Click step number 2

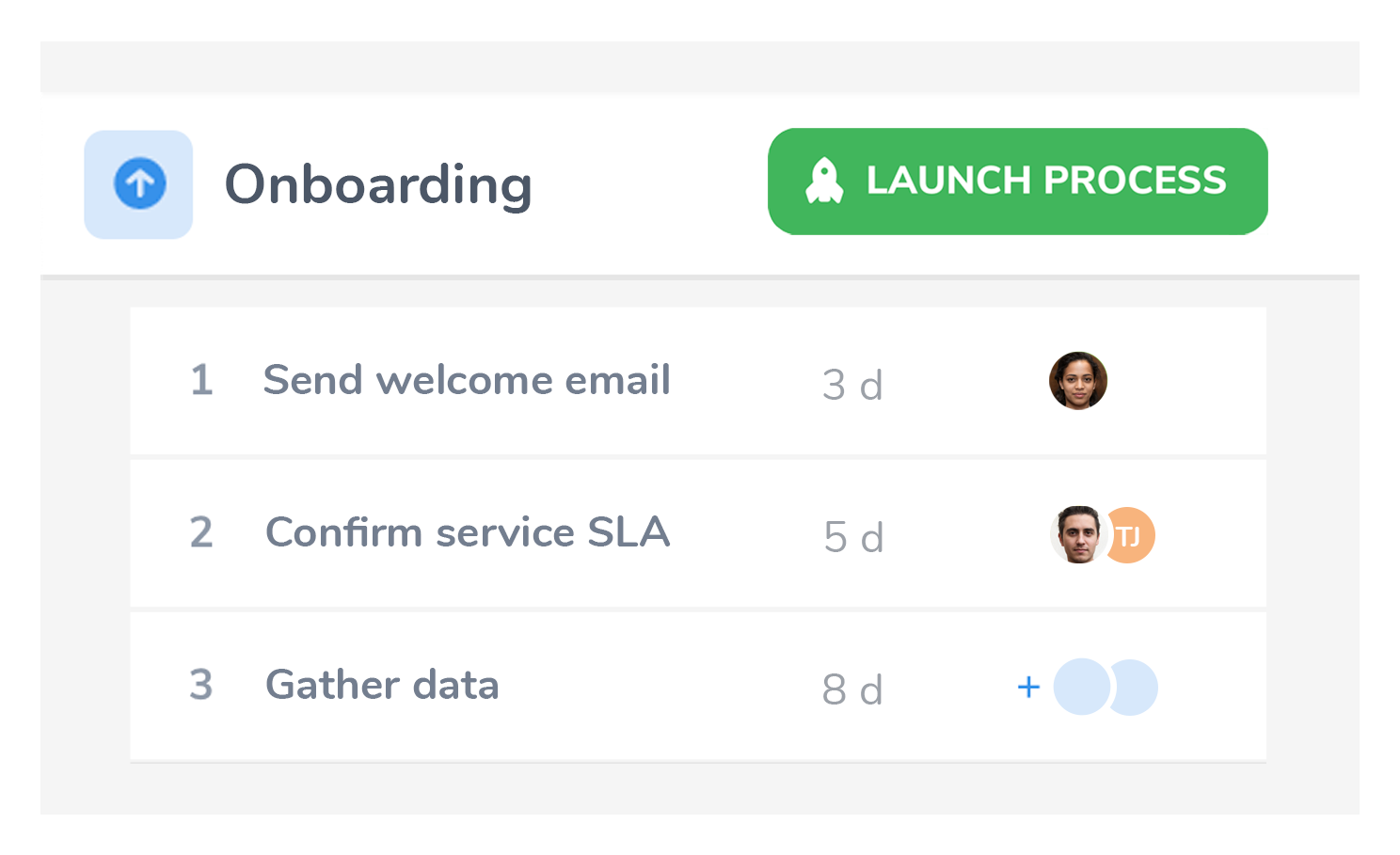tap(201, 533)
